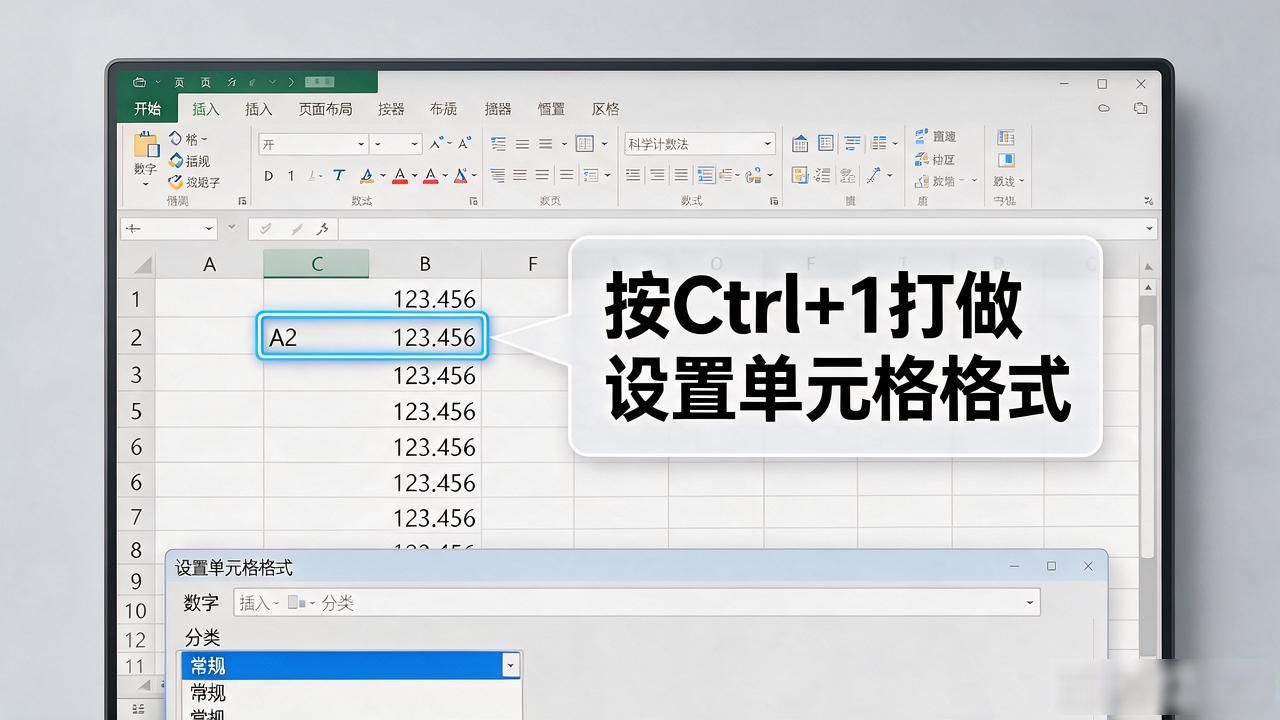Click the diagonal arrow wand icon in the ribbon

pos(875,175)
